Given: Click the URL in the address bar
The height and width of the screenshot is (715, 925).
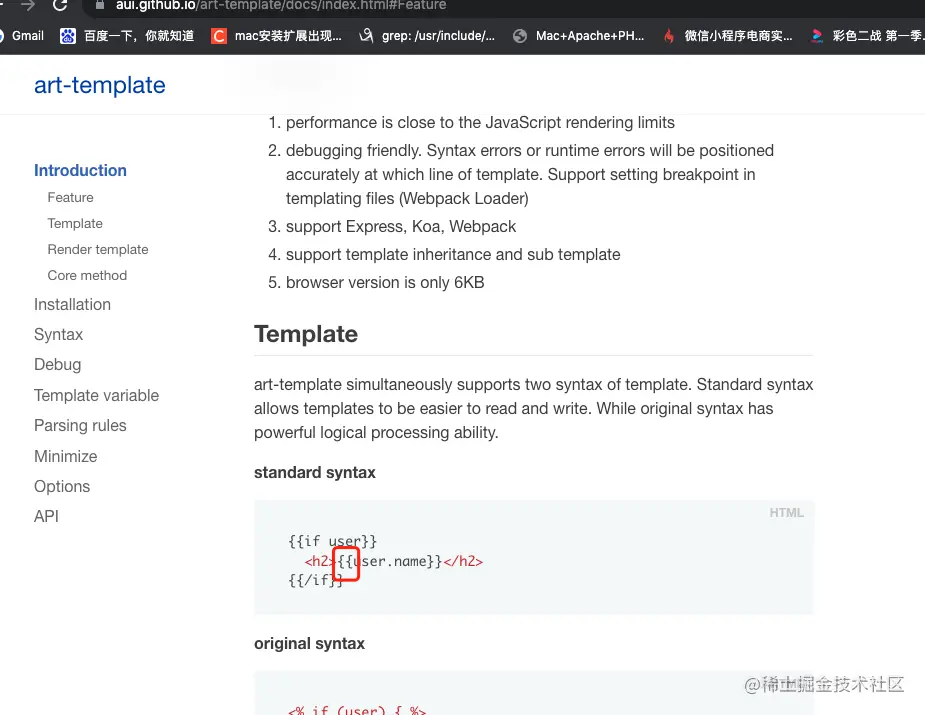Looking at the screenshot, I should tap(280, 5).
